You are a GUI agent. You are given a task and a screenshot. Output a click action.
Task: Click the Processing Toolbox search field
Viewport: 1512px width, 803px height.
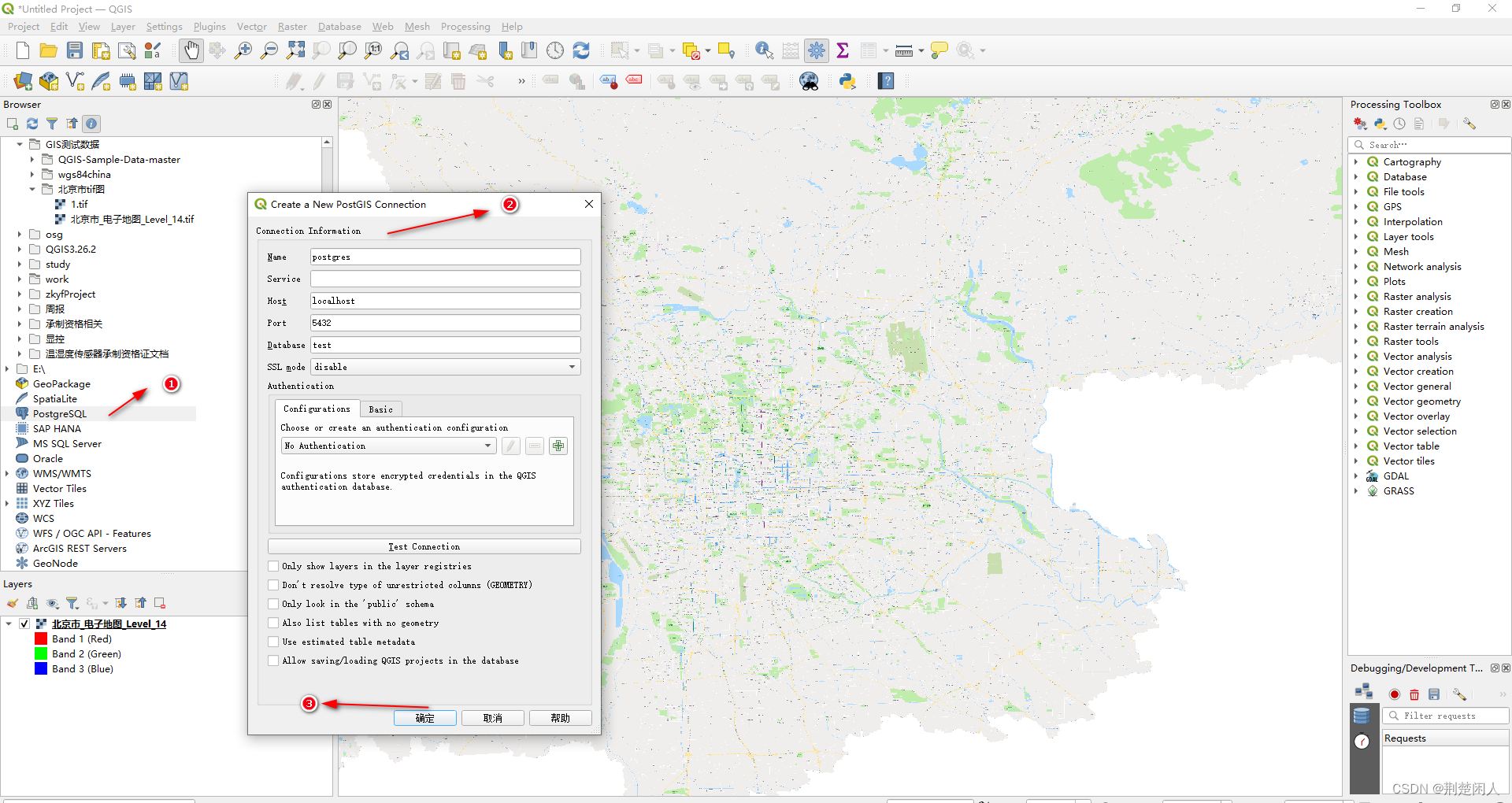(1429, 145)
